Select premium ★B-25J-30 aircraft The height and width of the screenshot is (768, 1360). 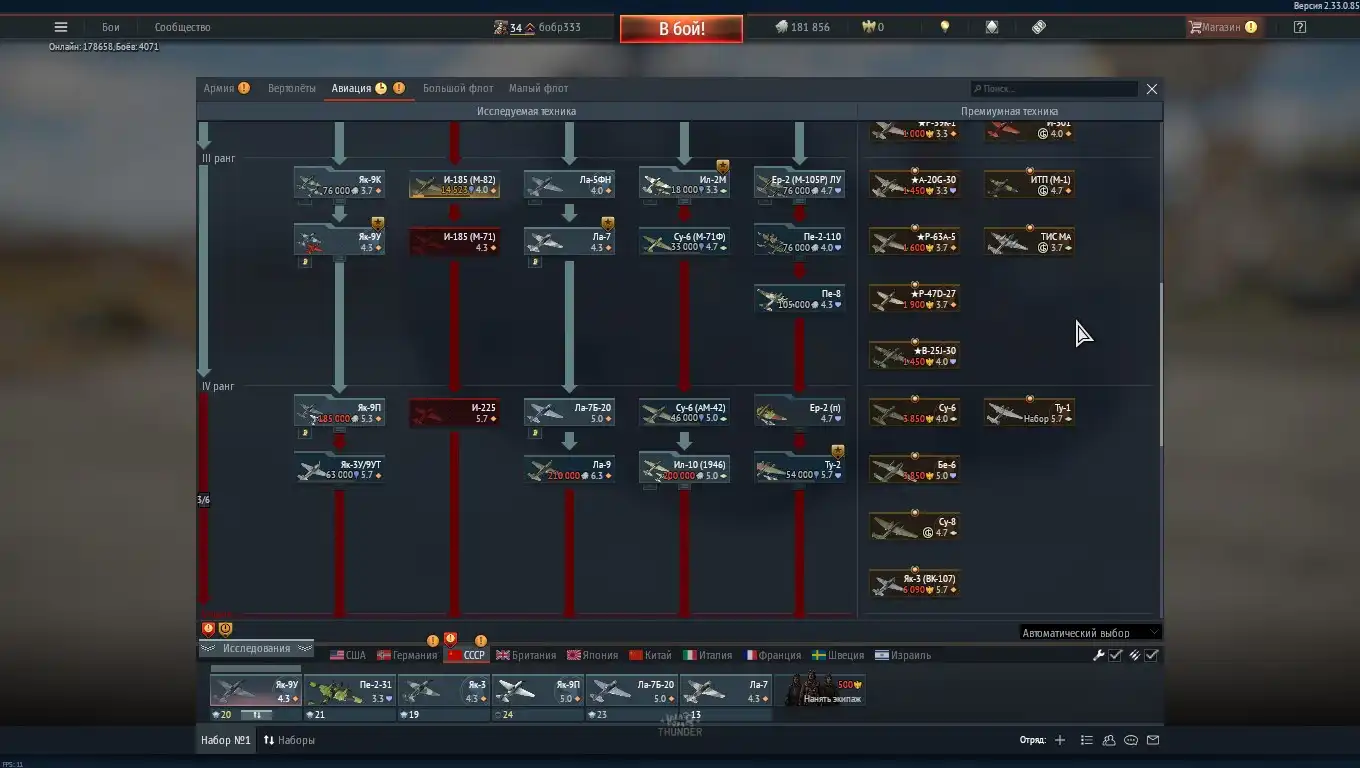click(915, 355)
